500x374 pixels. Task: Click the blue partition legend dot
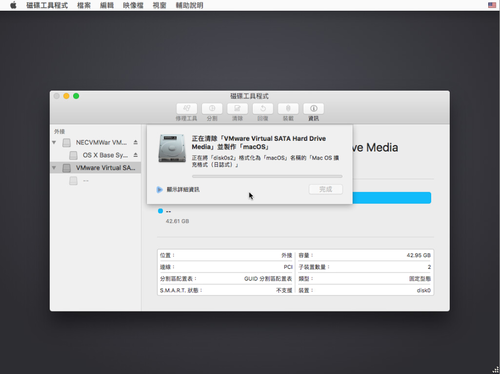click(160, 211)
